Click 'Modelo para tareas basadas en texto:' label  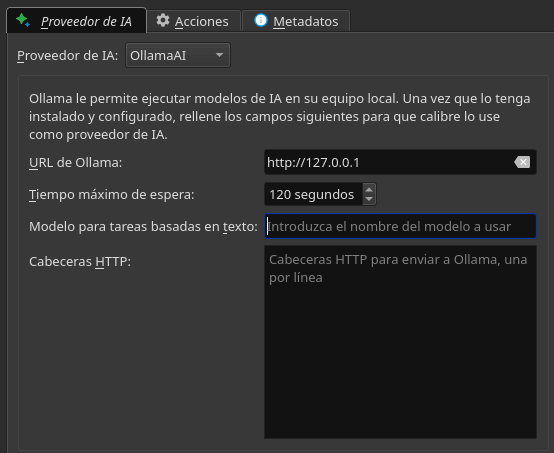(143, 226)
